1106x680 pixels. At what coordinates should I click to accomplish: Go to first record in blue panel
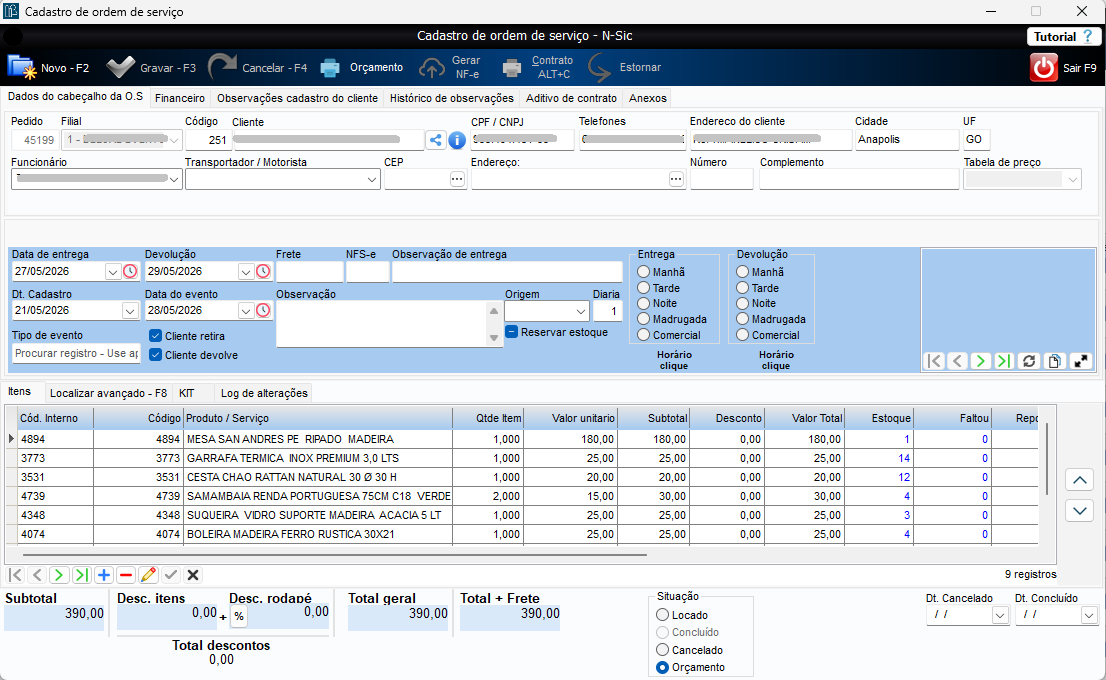(935, 361)
